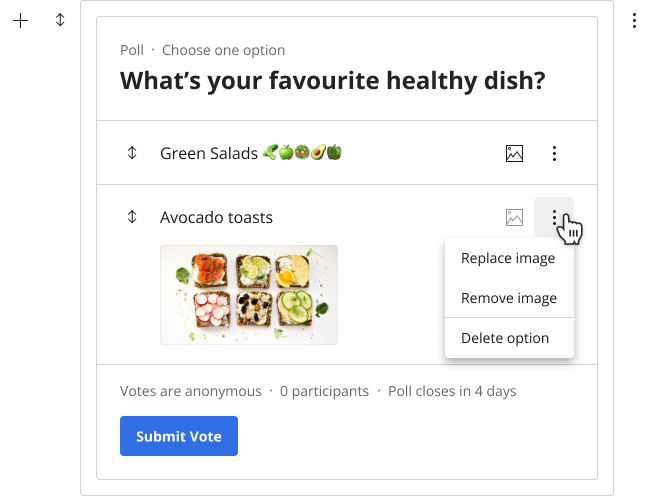Click the avocado toasts photo thumbnail
Screen dimensions: 654x496
[x=249, y=295]
